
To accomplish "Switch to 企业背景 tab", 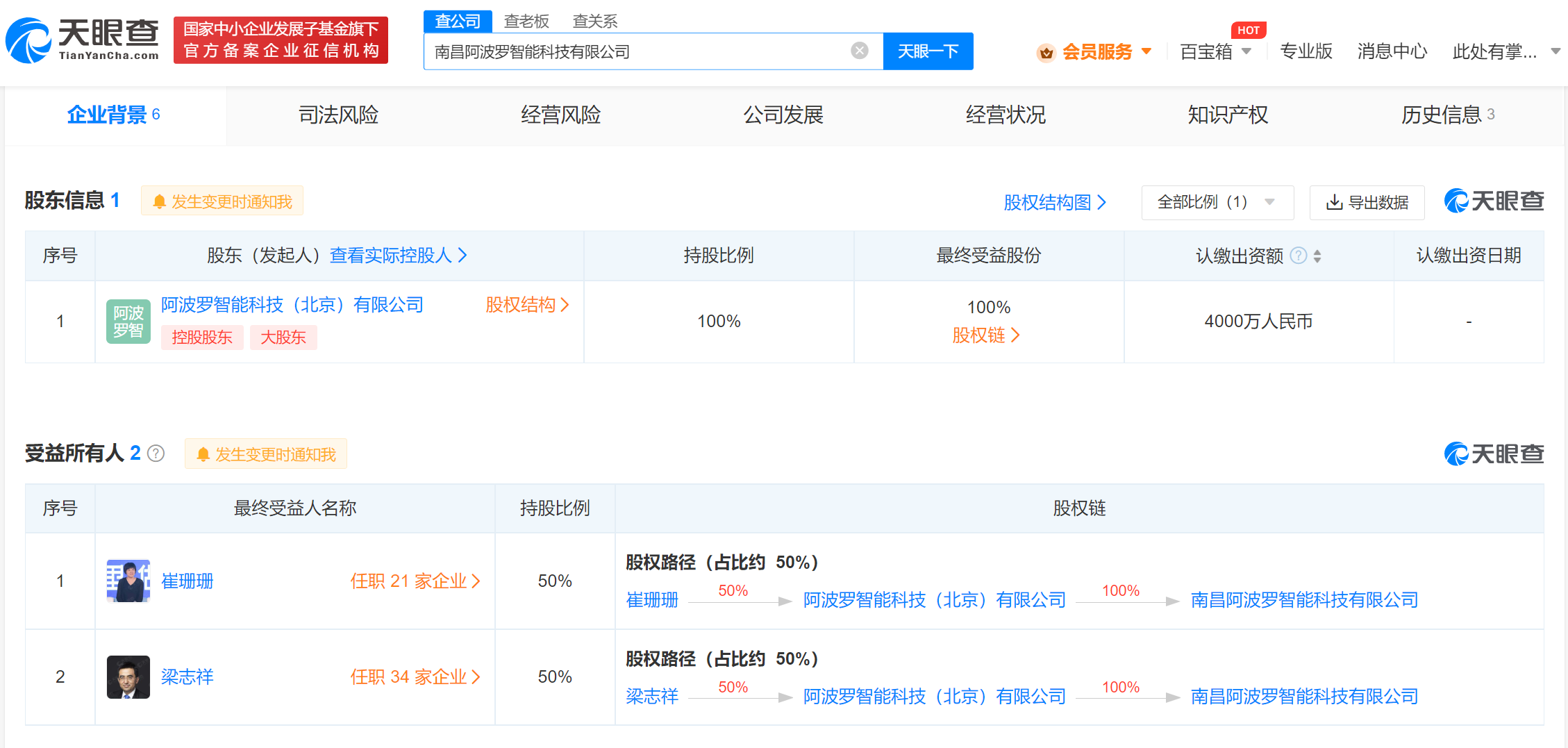I will [x=115, y=115].
